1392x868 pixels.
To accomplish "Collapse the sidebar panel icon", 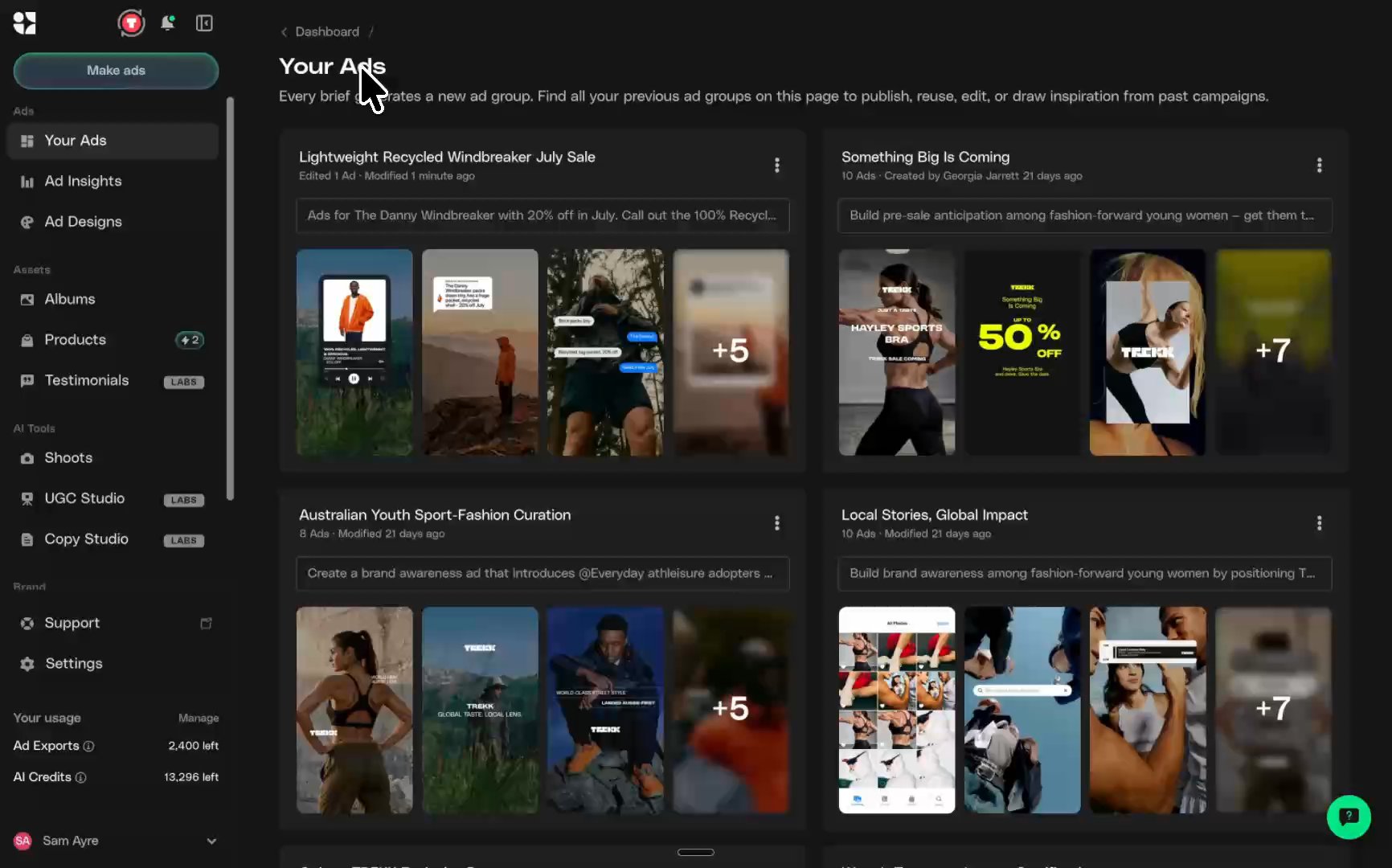I will click(x=204, y=23).
